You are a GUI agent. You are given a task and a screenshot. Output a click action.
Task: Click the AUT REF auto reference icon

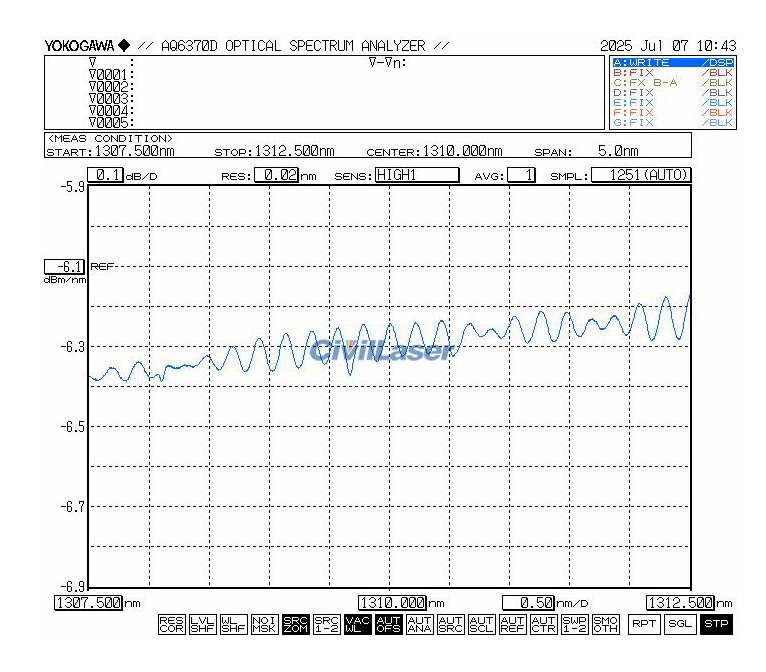coord(512,625)
